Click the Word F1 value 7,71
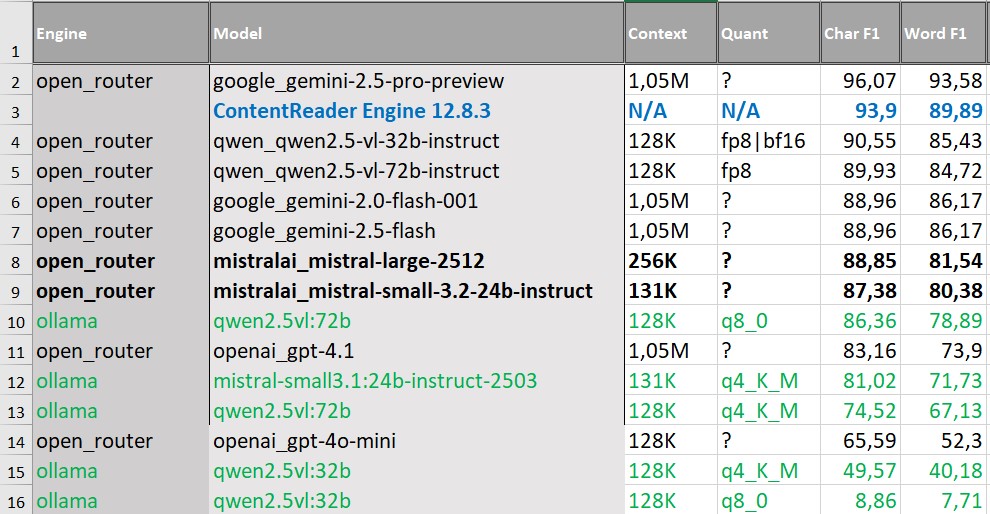990x514 pixels. [x=943, y=501]
